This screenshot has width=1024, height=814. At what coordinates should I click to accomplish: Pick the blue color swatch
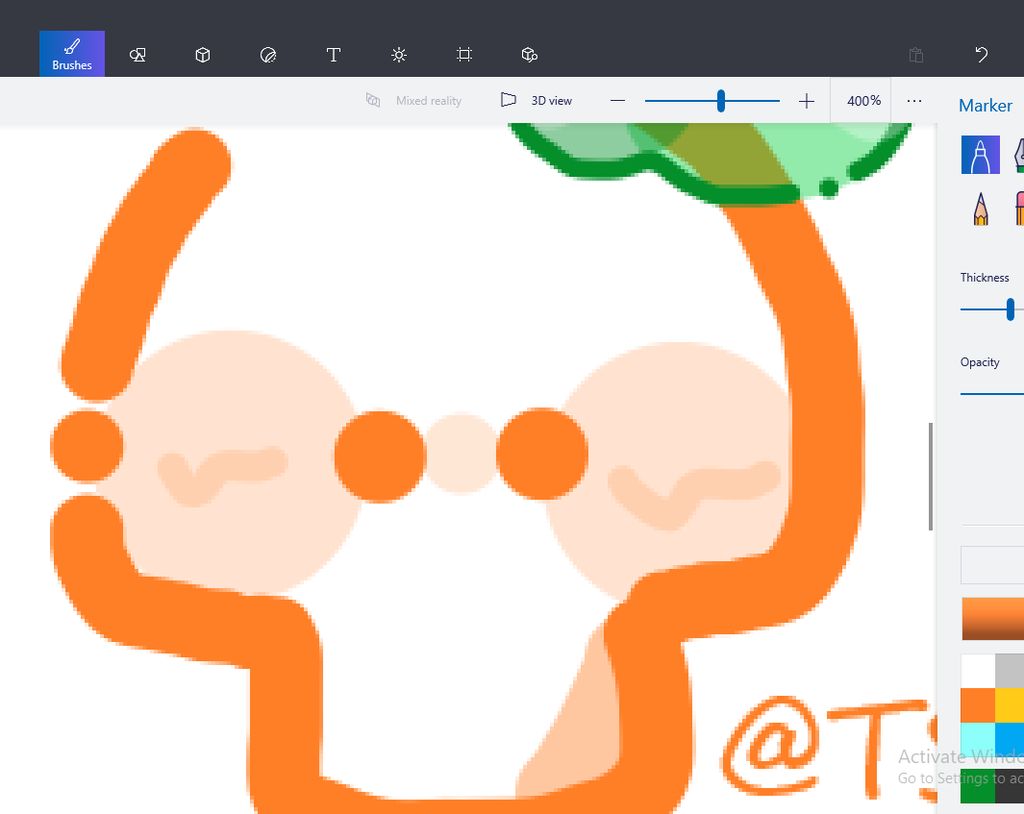tap(1010, 739)
